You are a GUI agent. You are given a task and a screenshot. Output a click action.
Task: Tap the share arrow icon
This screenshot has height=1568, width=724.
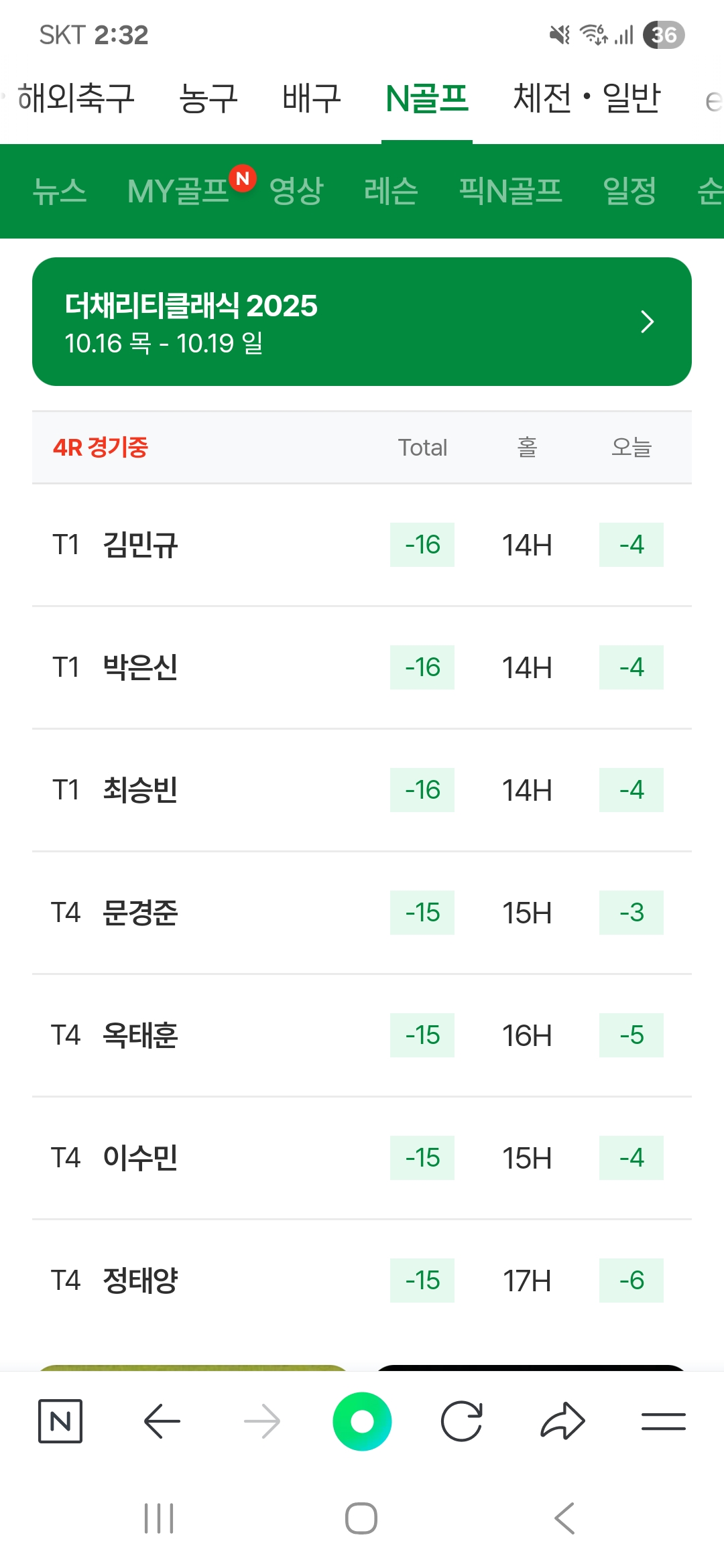(x=562, y=1421)
